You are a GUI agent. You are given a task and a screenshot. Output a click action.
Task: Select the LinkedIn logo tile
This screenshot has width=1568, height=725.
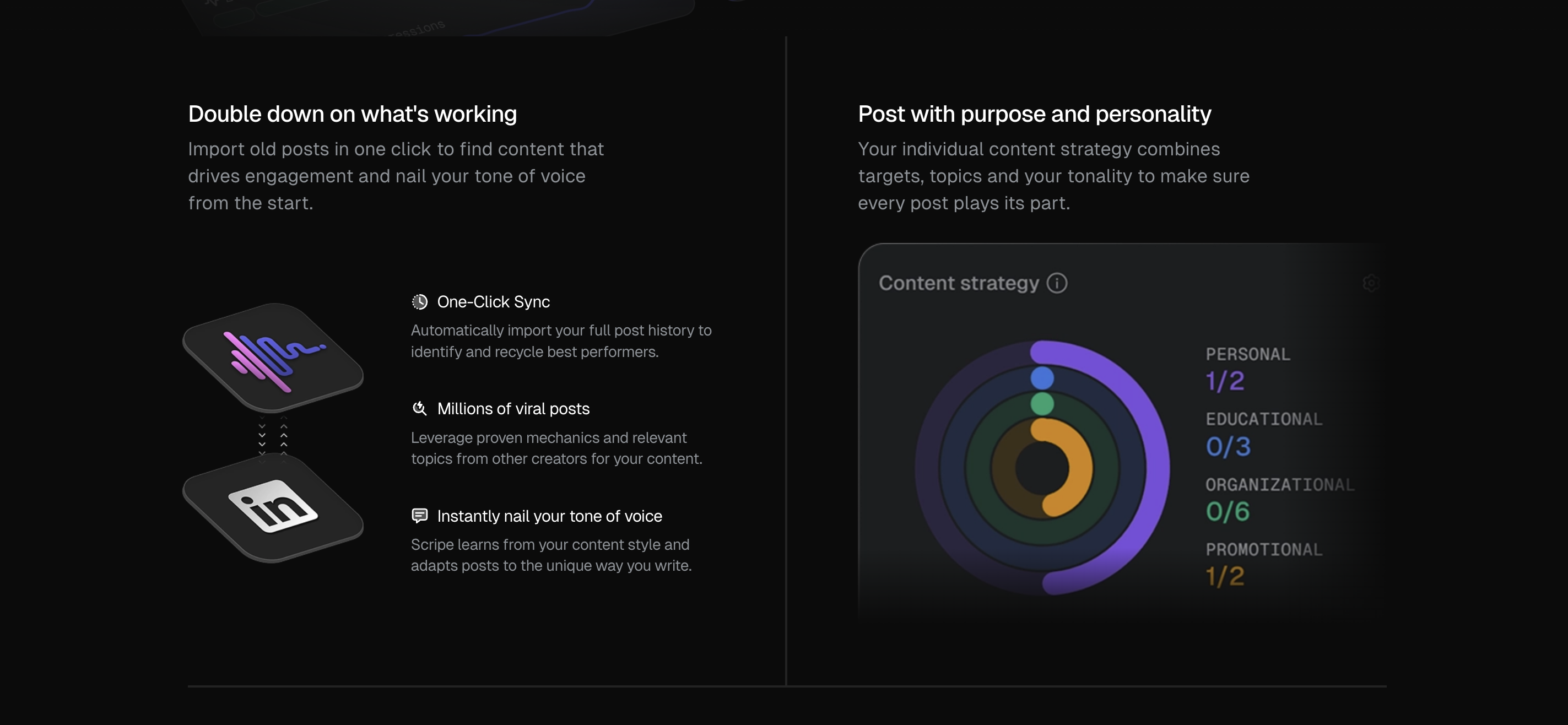(273, 508)
